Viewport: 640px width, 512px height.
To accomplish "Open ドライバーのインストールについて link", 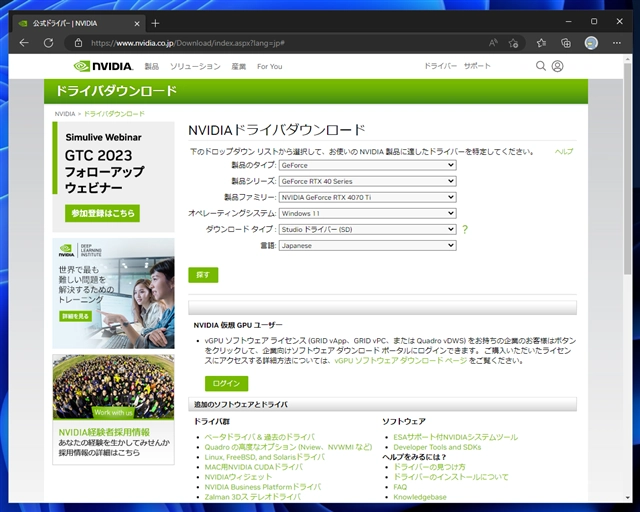I will click(x=451, y=477).
